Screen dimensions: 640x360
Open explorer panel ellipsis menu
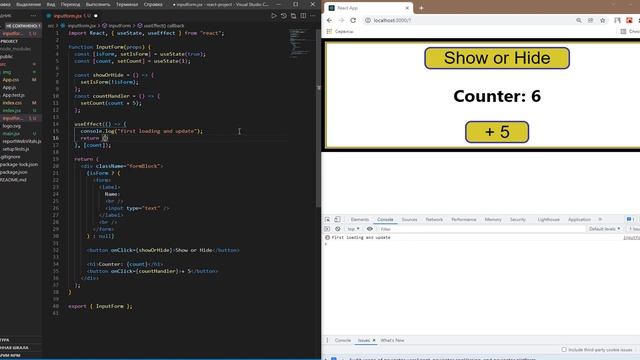tap(33, 16)
